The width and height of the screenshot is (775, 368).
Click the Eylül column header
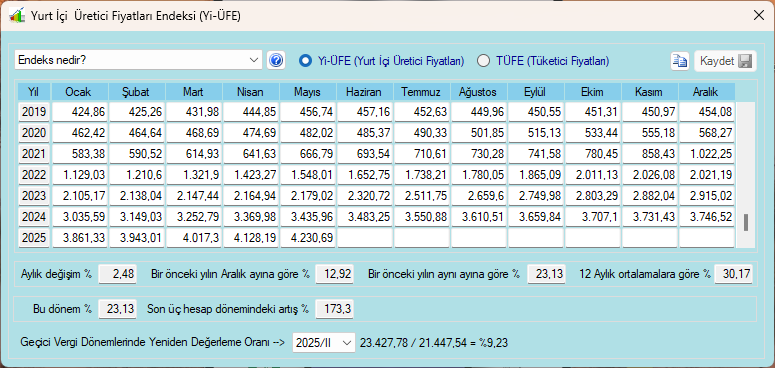click(536, 92)
